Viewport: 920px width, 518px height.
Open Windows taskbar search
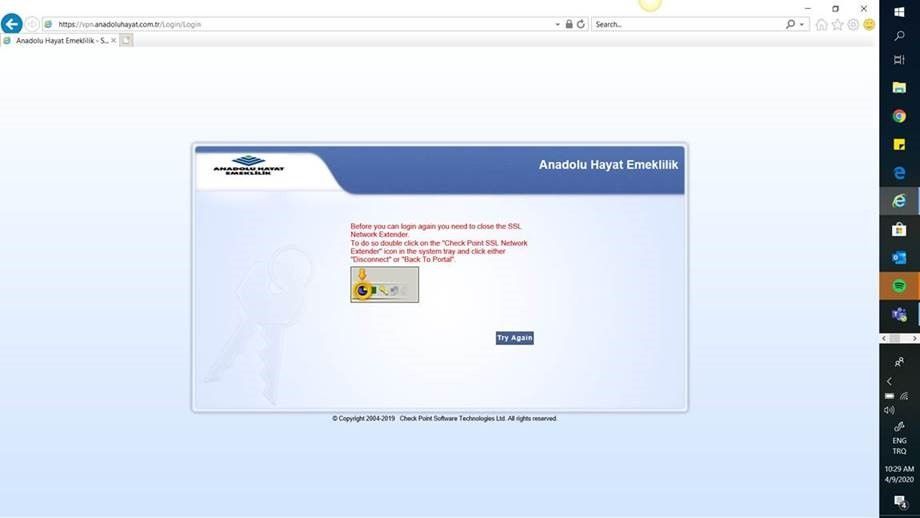coord(899,36)
